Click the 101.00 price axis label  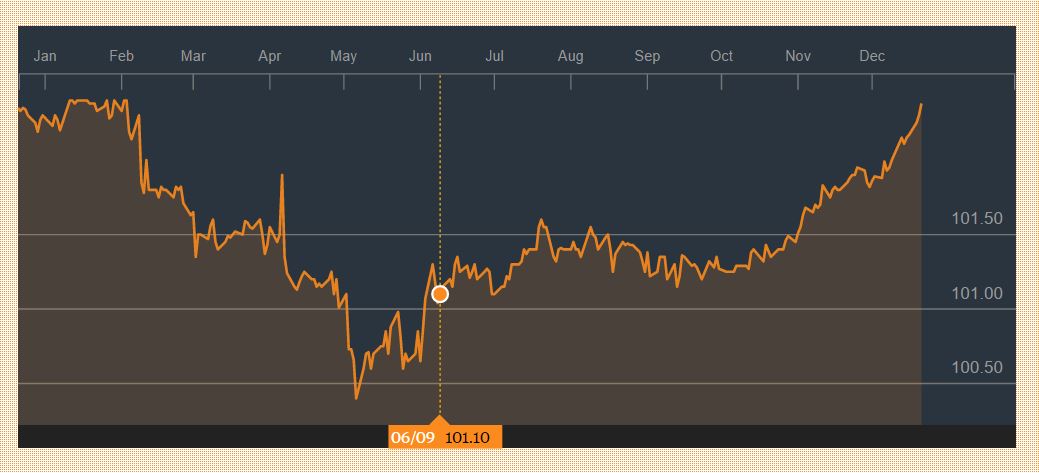(977, 294)
